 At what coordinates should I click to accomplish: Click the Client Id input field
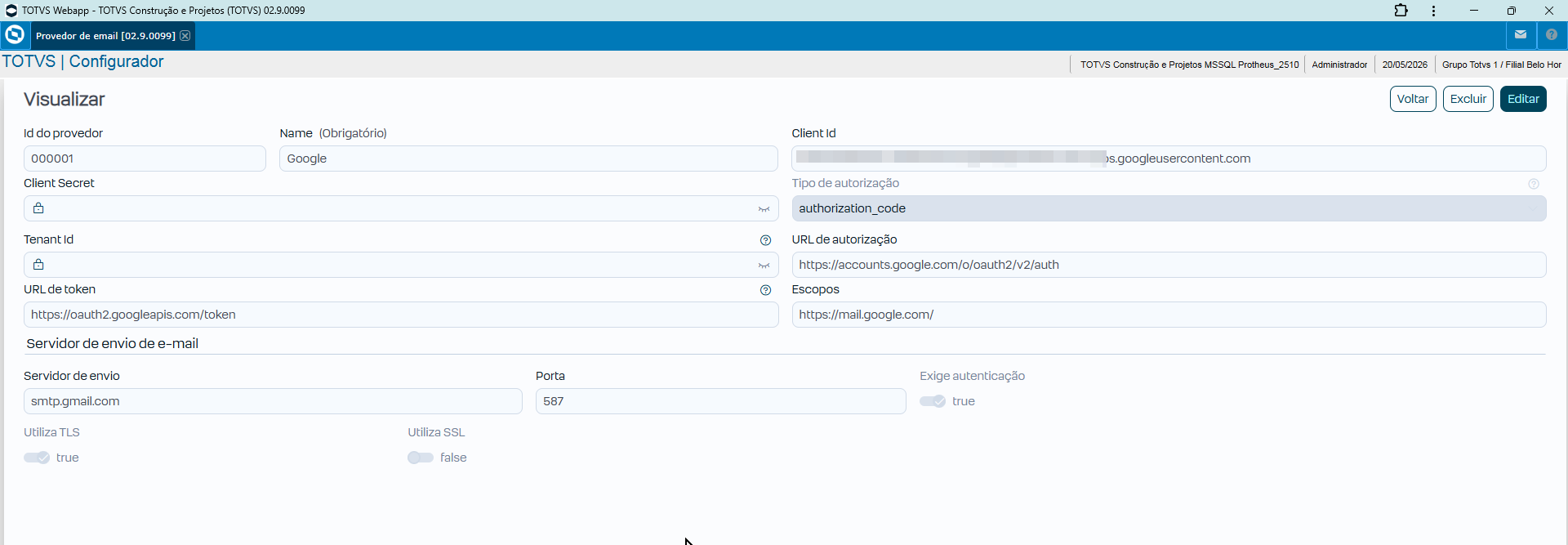[1169, 159]
